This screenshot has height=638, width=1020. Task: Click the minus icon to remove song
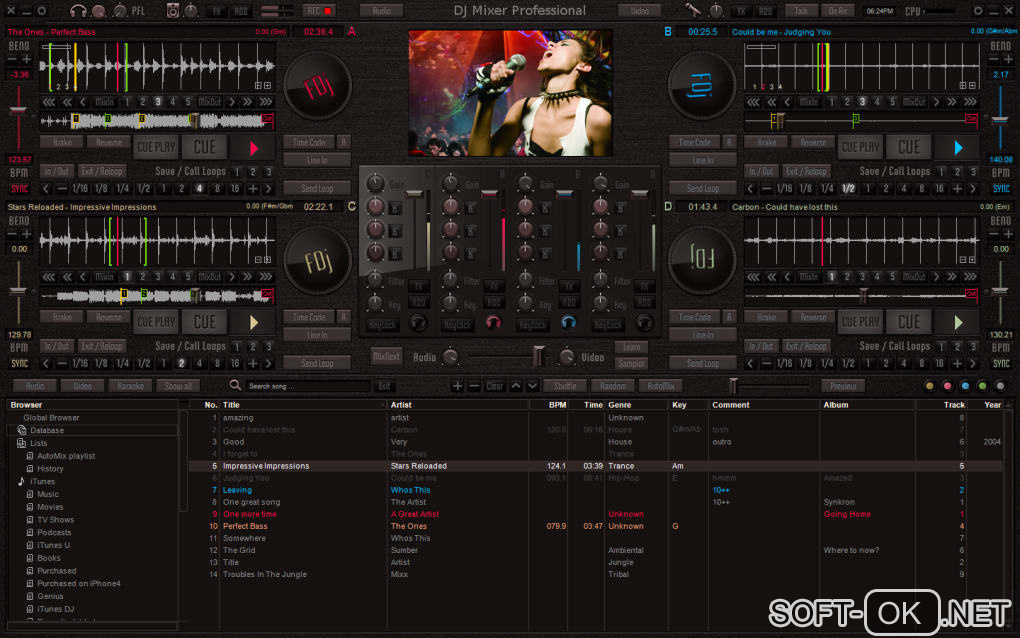474,386
